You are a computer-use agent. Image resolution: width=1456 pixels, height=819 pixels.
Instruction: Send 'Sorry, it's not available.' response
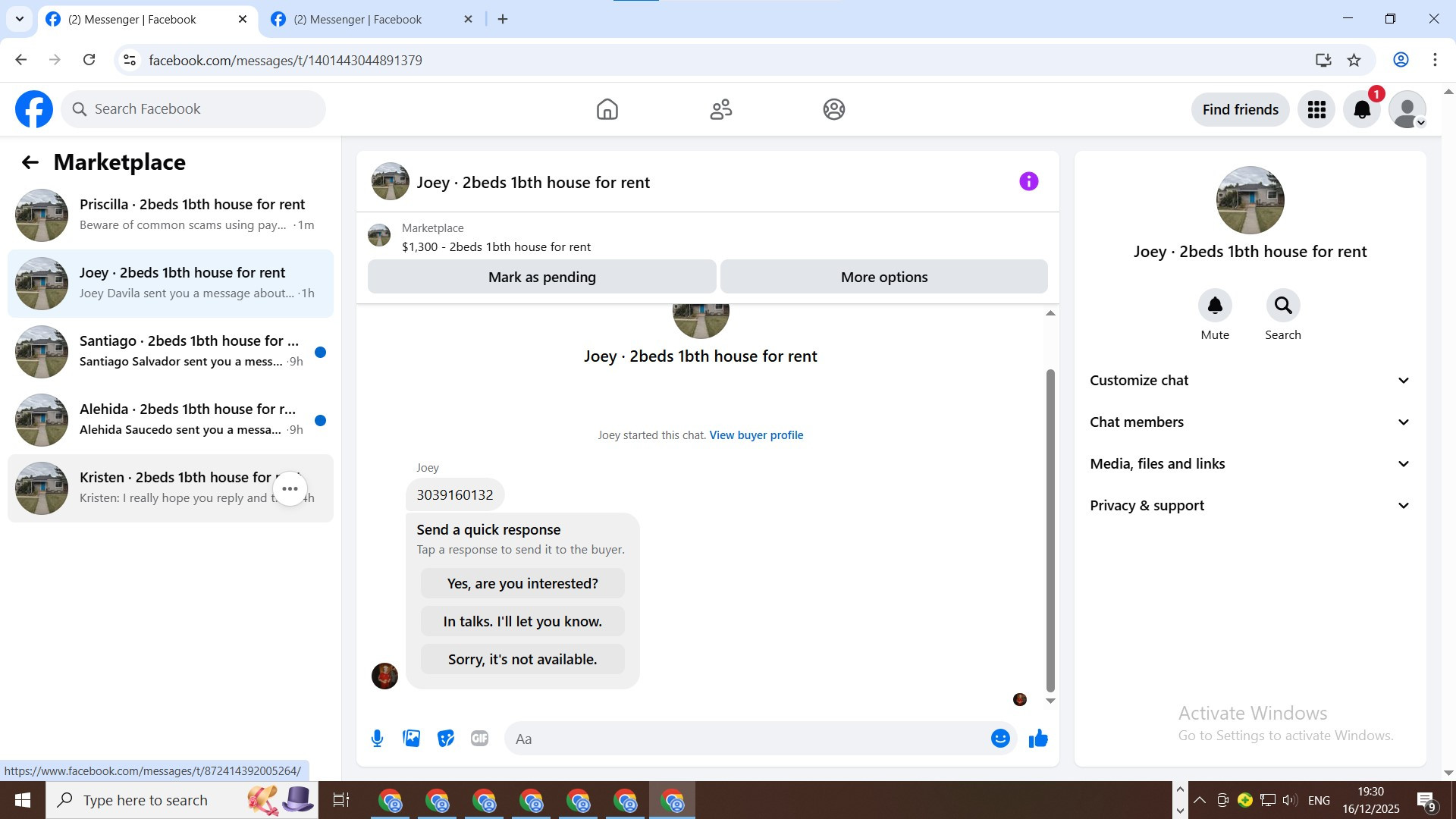pos(522,660)
